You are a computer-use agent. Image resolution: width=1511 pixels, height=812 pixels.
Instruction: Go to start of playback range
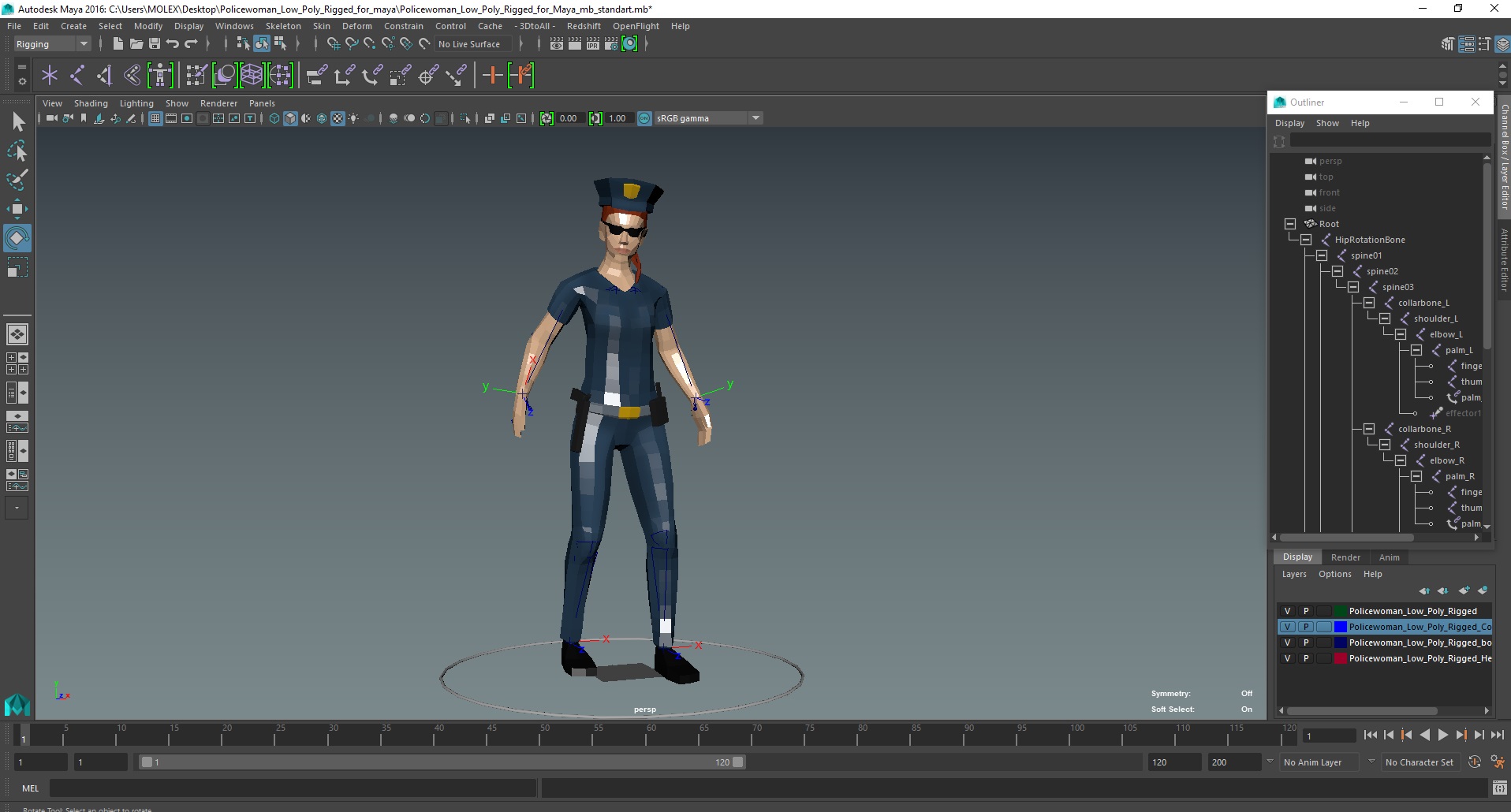[x=1370, y=735]
